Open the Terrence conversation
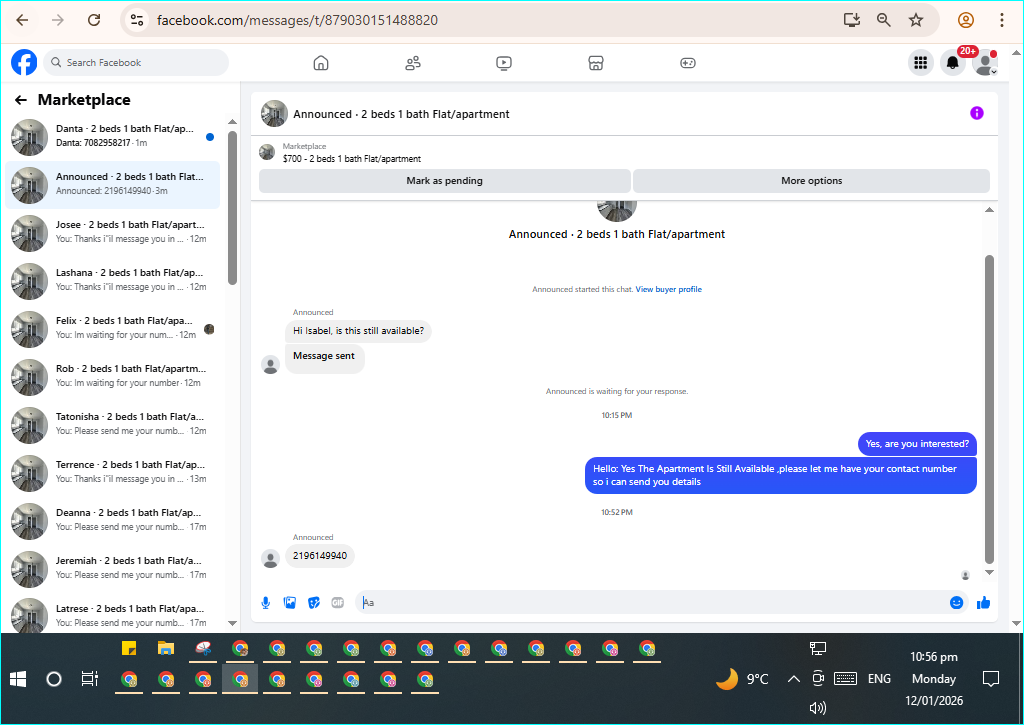The image size is (1024, 725). tap(112, 472)
